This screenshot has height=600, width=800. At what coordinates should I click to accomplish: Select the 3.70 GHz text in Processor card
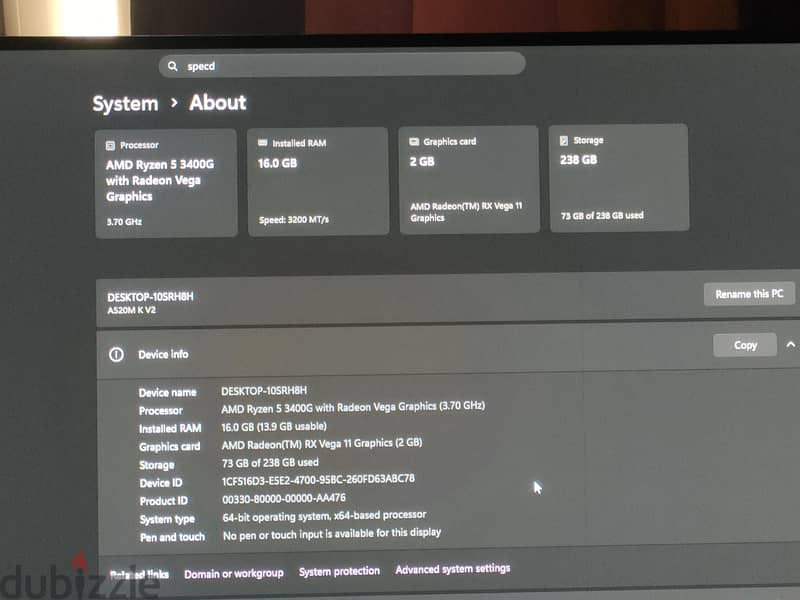[124, 222]
